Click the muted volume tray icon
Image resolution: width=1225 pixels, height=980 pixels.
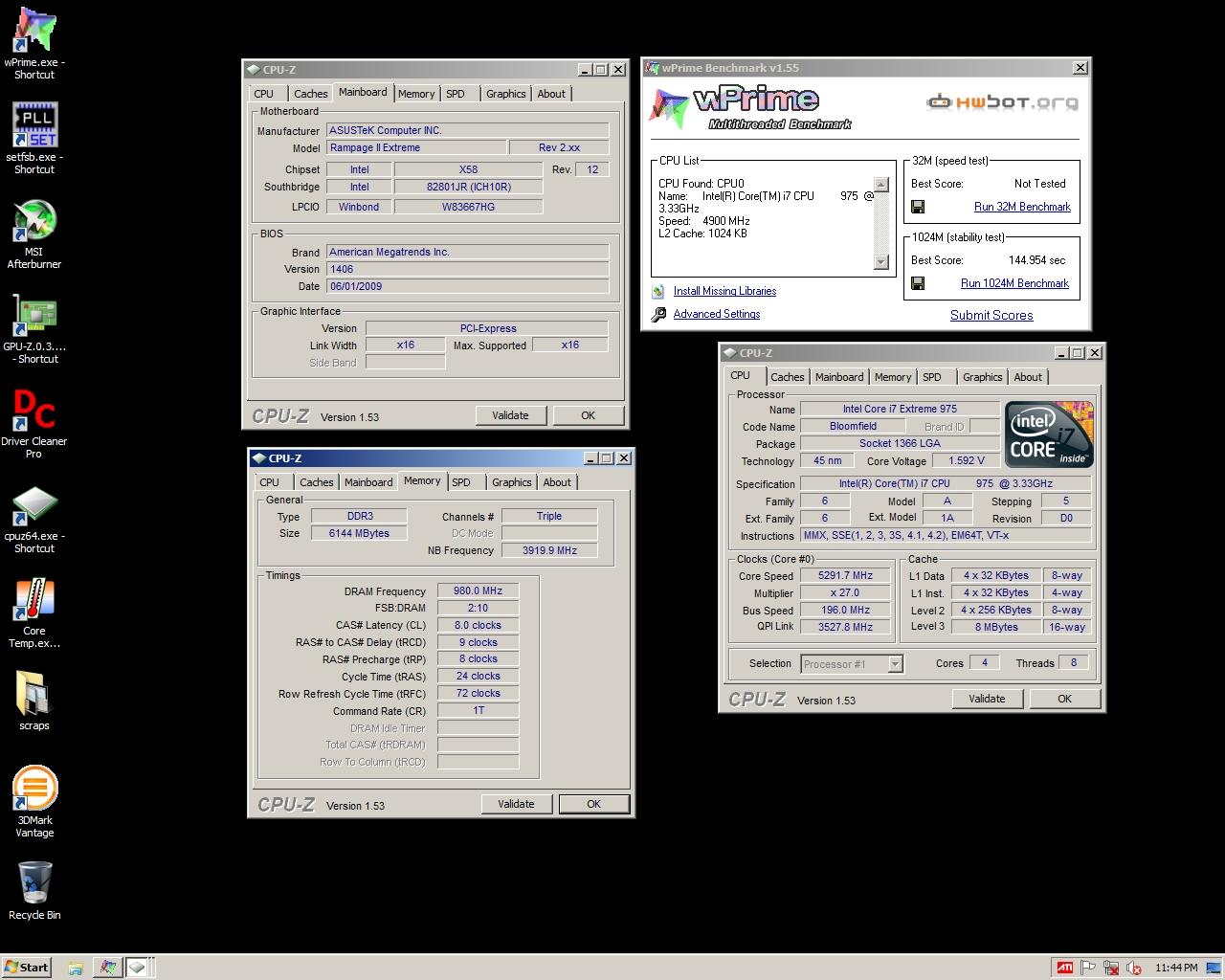1135,968
